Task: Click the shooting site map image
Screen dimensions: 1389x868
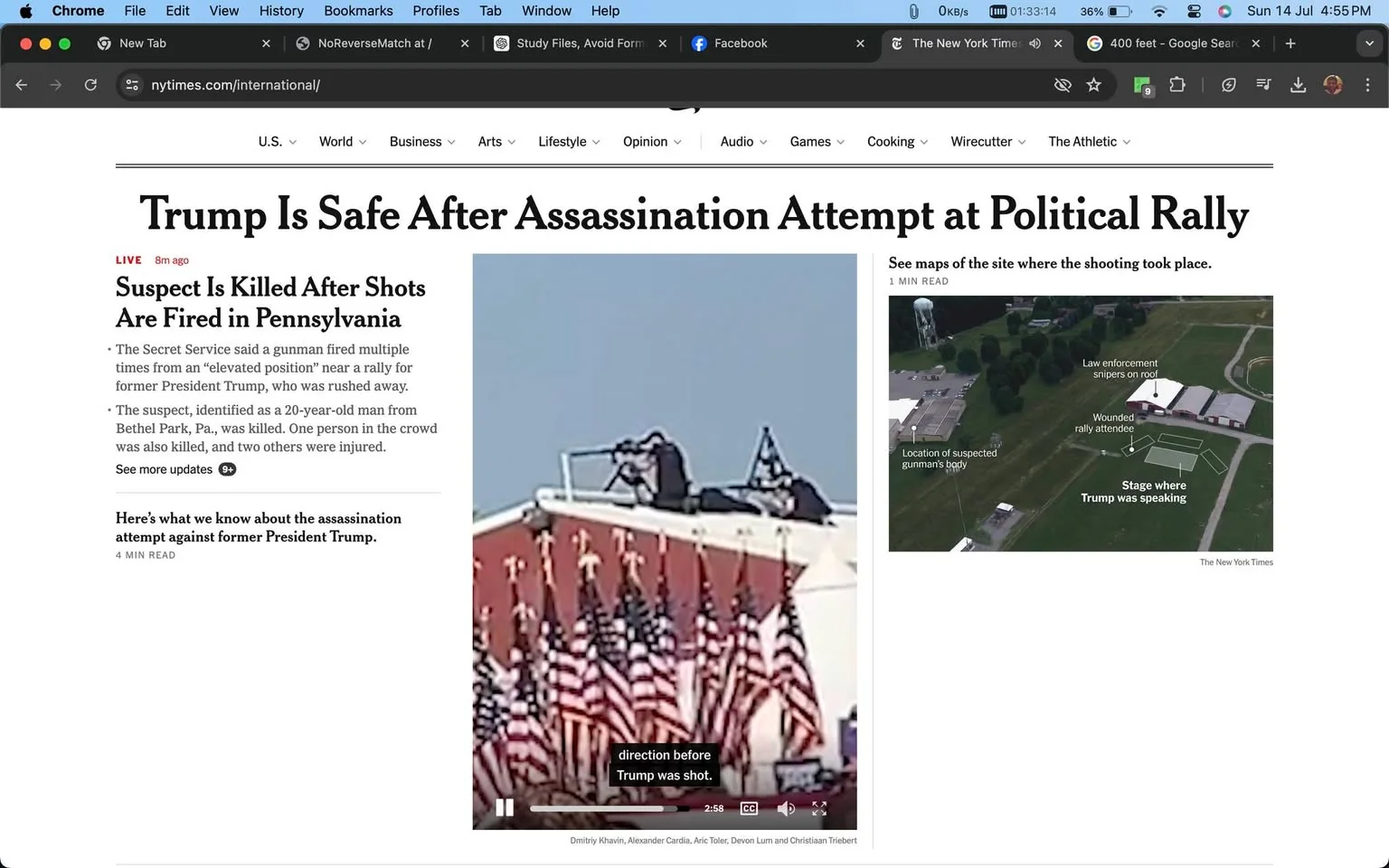Action: (1081, 423)
